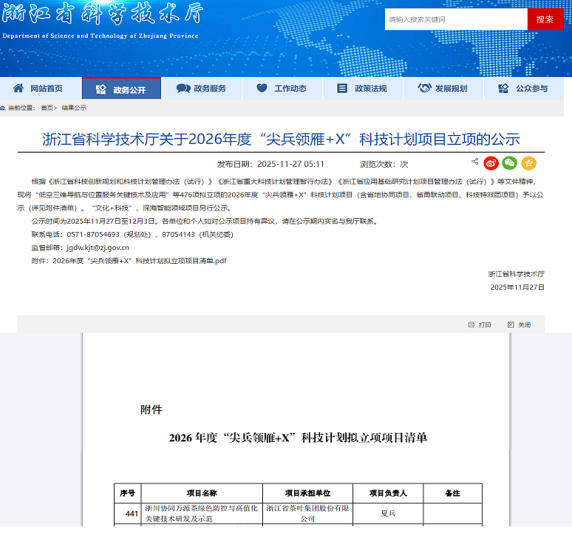The height and width of the screenshot is (536, 572).
Task: Click the heart icon for 工作动态
Action: coord(262,88)
